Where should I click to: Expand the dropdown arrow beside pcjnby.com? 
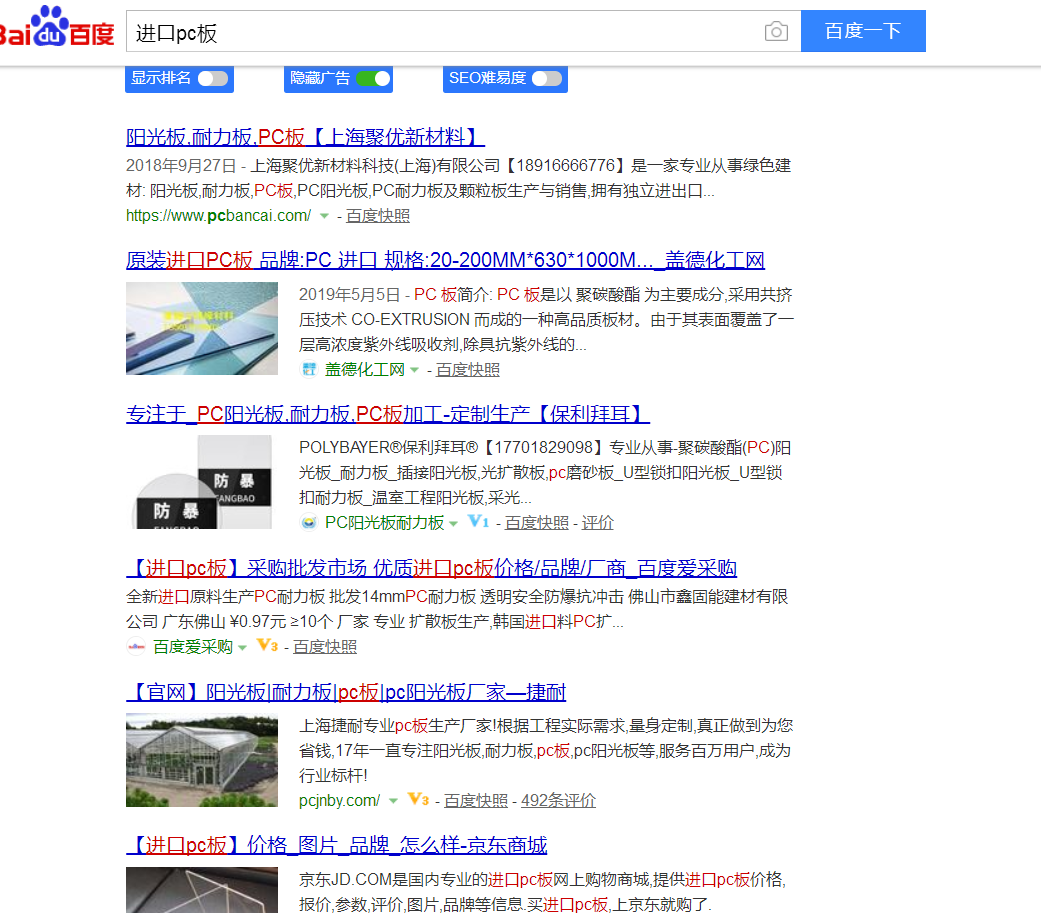[x=393, y=801]
